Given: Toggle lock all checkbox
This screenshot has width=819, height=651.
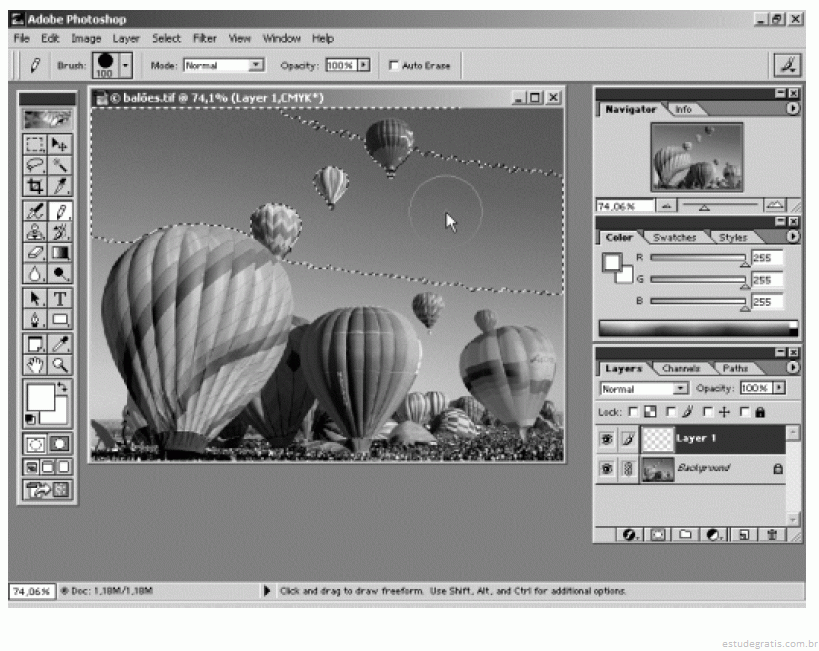Looking at the screenshot, I should tap(745, 412).
